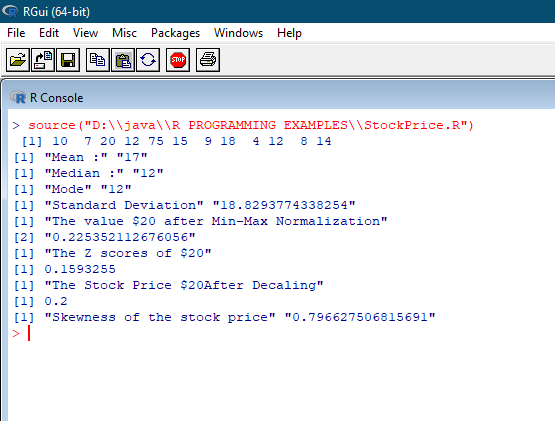Click the "0.22535211267606" output value
The width and height of the screenshot is (555, 421).
tap(120, 237)
